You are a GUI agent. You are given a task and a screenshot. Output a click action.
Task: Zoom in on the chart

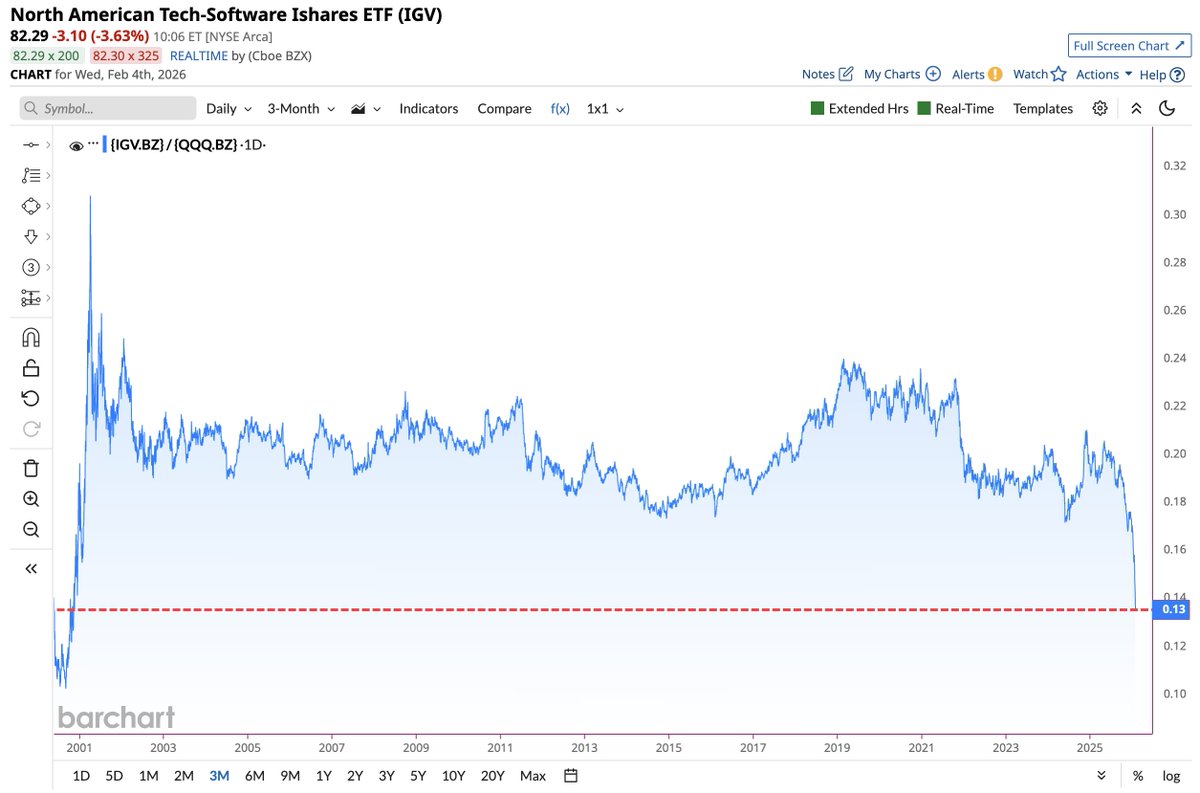click(x=30, y=499)
